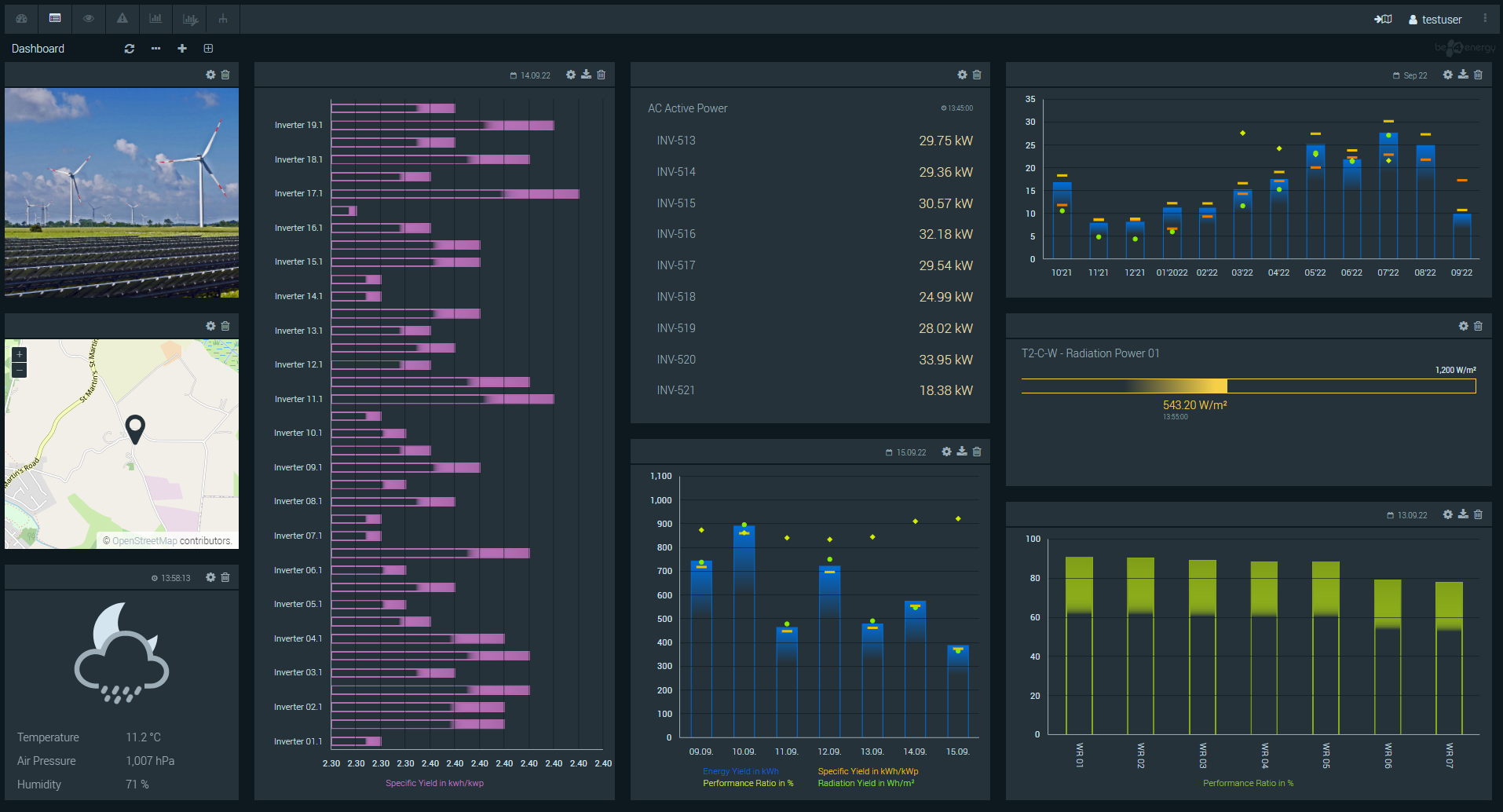1503x812 pixels.
Task: Download the inverter specific yield chart
Action: 586,75
